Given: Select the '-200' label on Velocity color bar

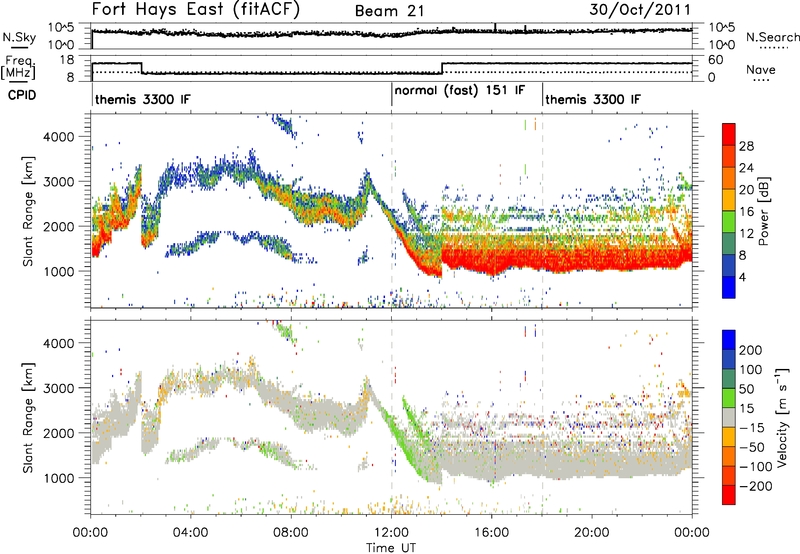Looking at the screenshot, I should [755, 486].
